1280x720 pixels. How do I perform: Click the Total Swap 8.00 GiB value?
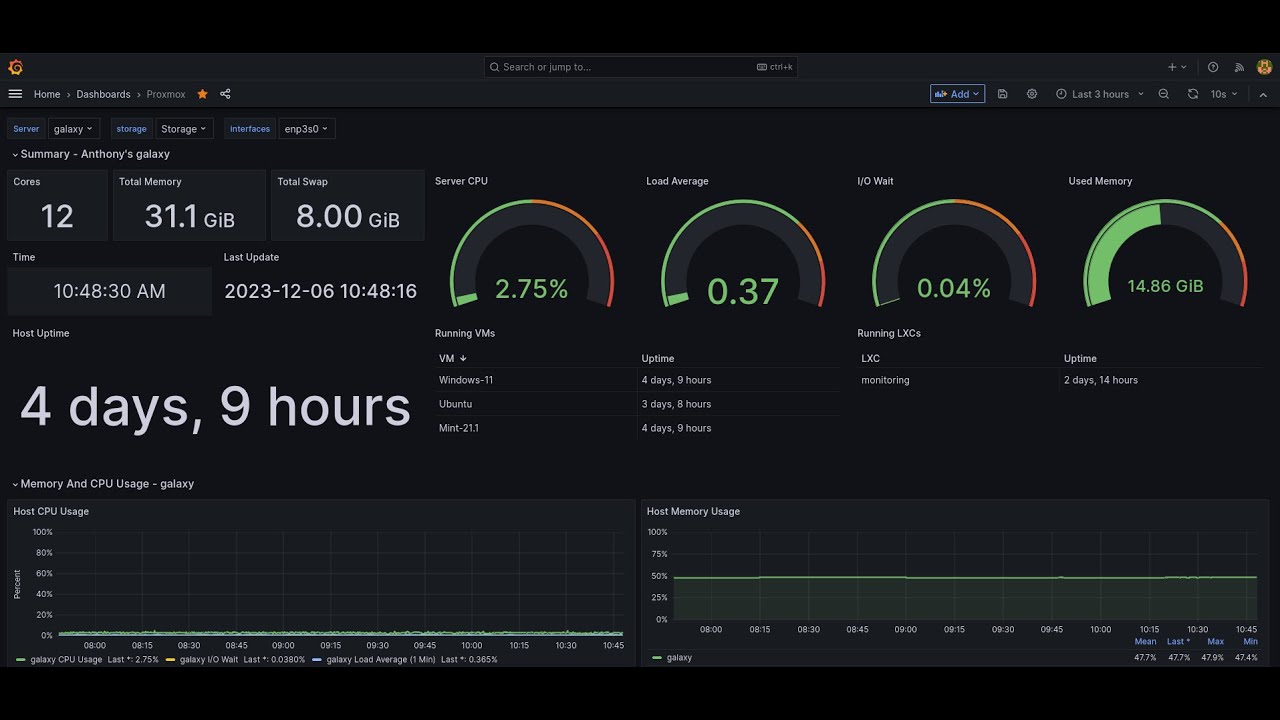point(348,216)
